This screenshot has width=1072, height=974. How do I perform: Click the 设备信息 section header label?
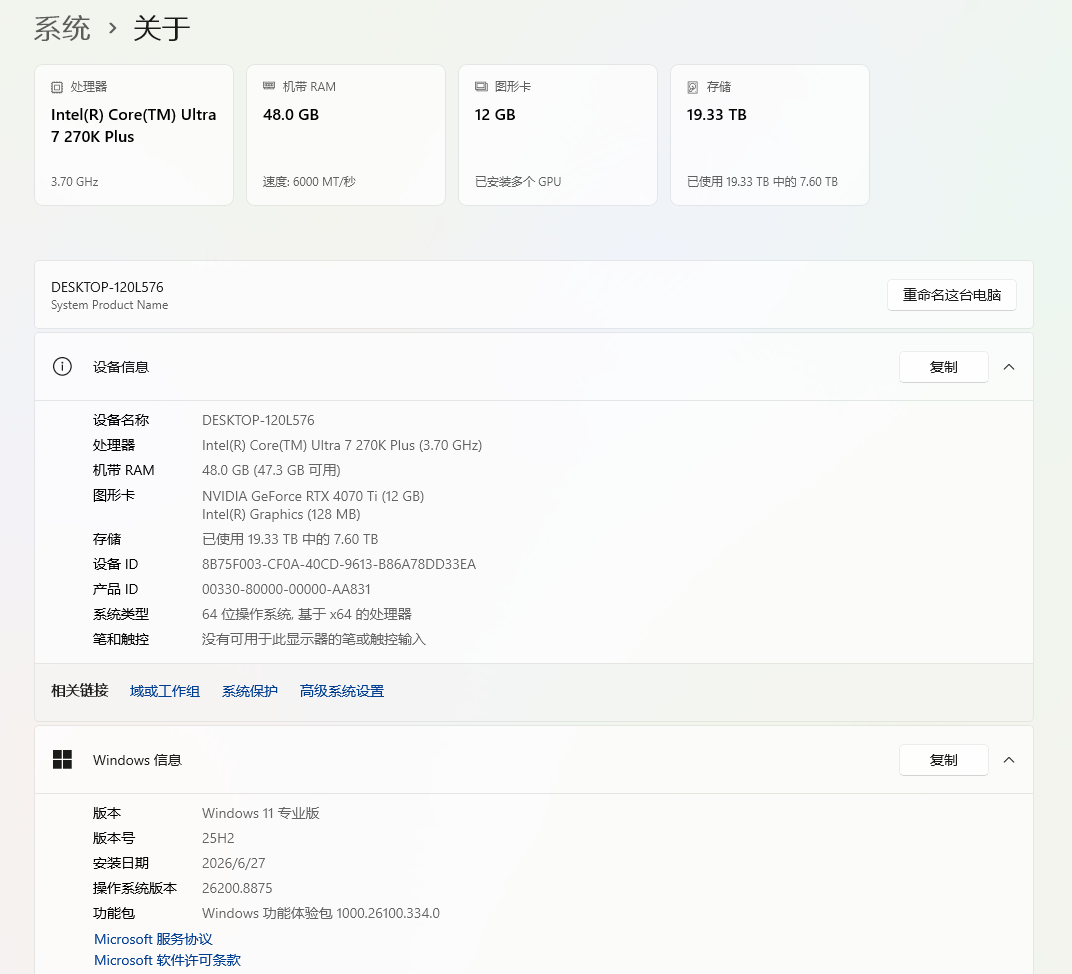pyautogui.click(x=121, y=367)
